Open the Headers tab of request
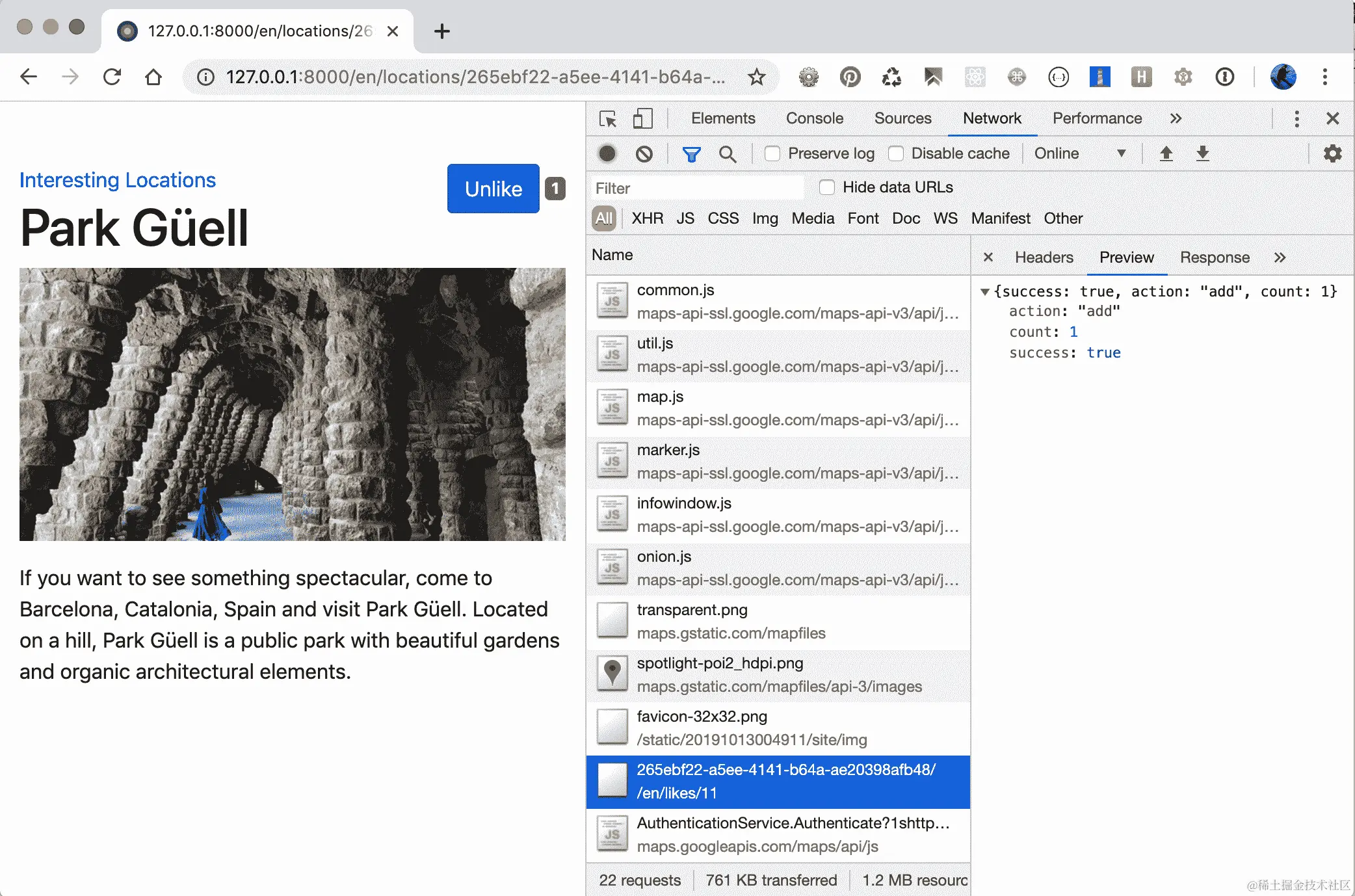The width and height of the screenshot is (1355, 896). pos(1044,257)
